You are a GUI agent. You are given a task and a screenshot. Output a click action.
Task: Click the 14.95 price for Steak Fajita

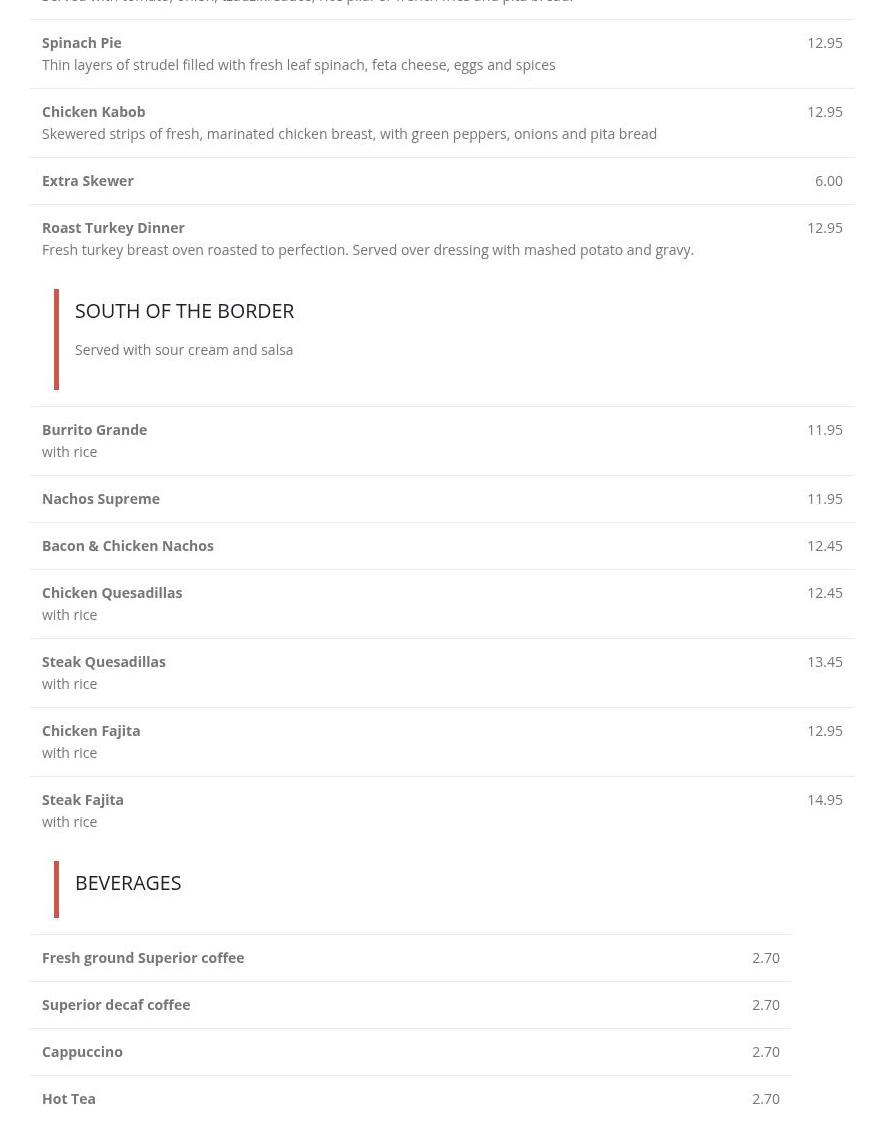pos(824,800)
